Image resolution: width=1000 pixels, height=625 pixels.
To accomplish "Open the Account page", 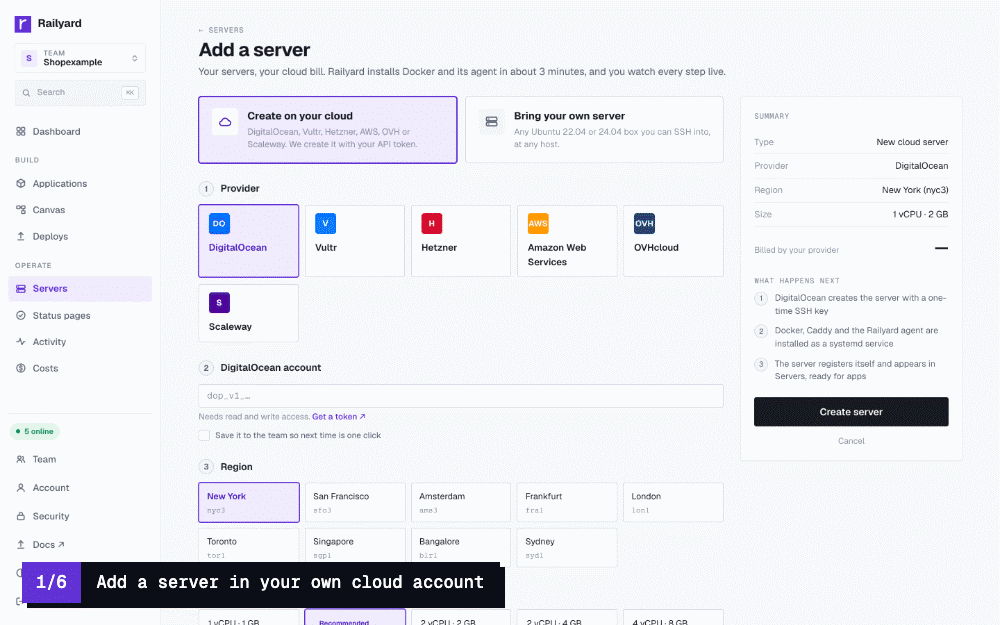I will coord(80,488).
